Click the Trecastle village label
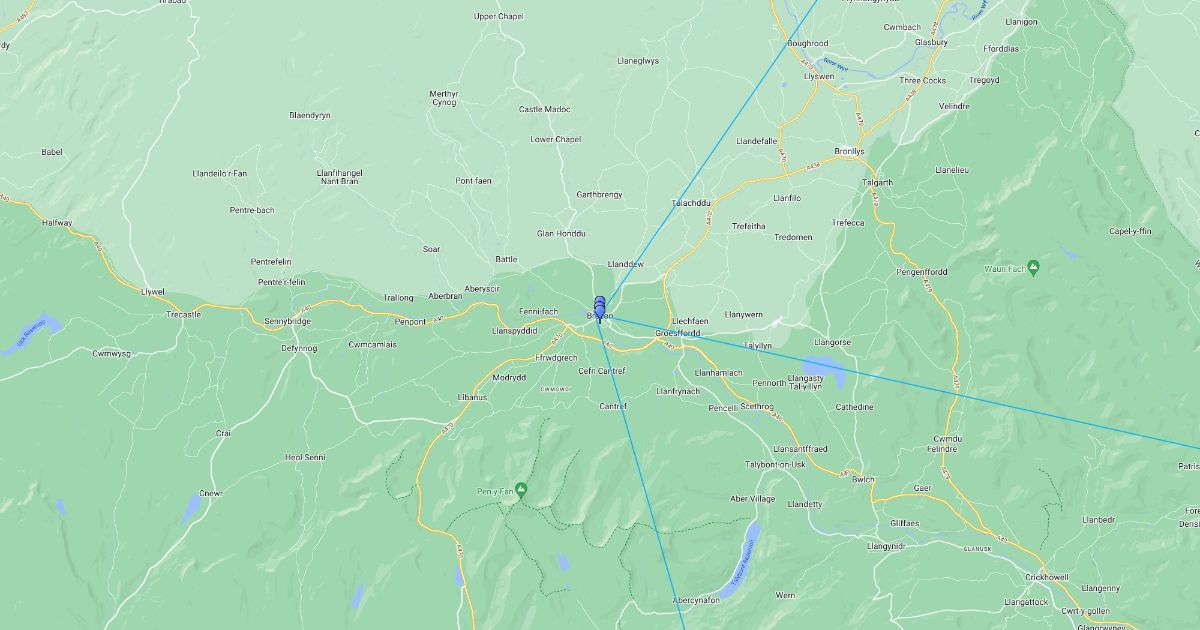 click(x=183, y=314)
